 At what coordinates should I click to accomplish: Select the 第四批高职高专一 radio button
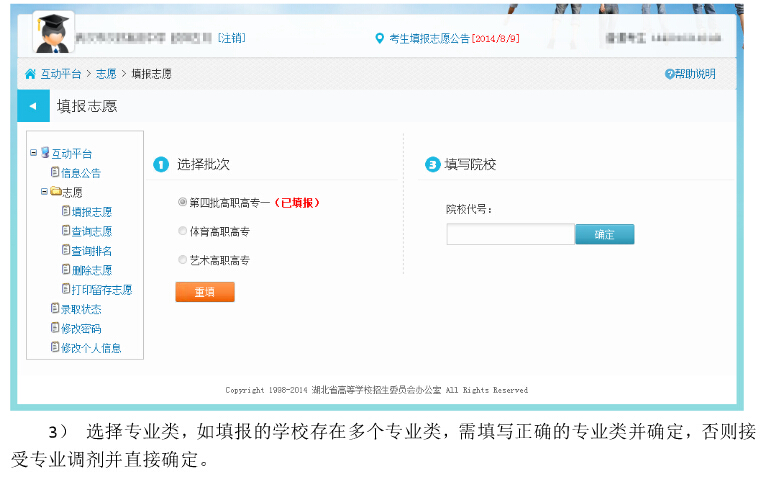pos(182,202)
